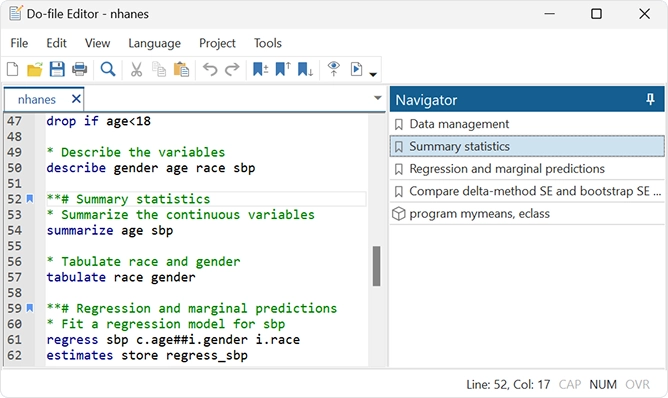The width and height of the screenshot is (668, 398).
Task: Open the tab list dropdown arrow
Action: coord(377,98)
